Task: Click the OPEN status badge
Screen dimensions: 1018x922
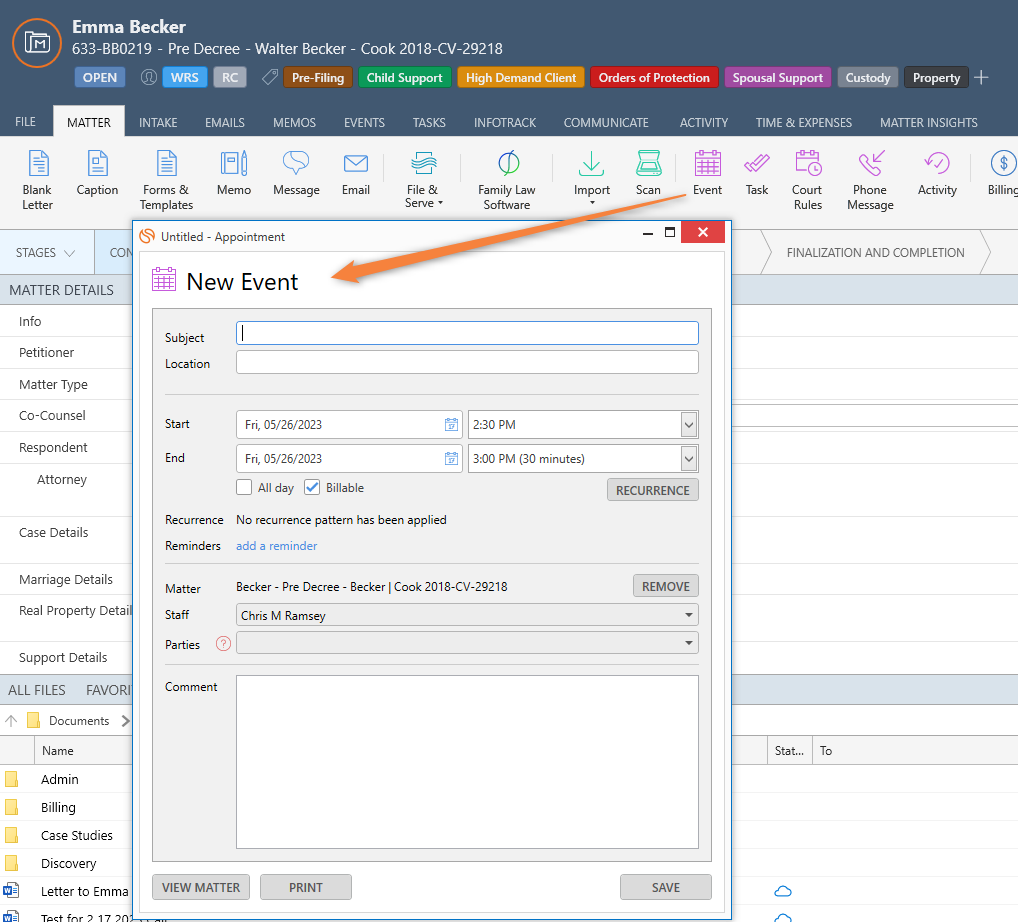Action: point(99,77)
